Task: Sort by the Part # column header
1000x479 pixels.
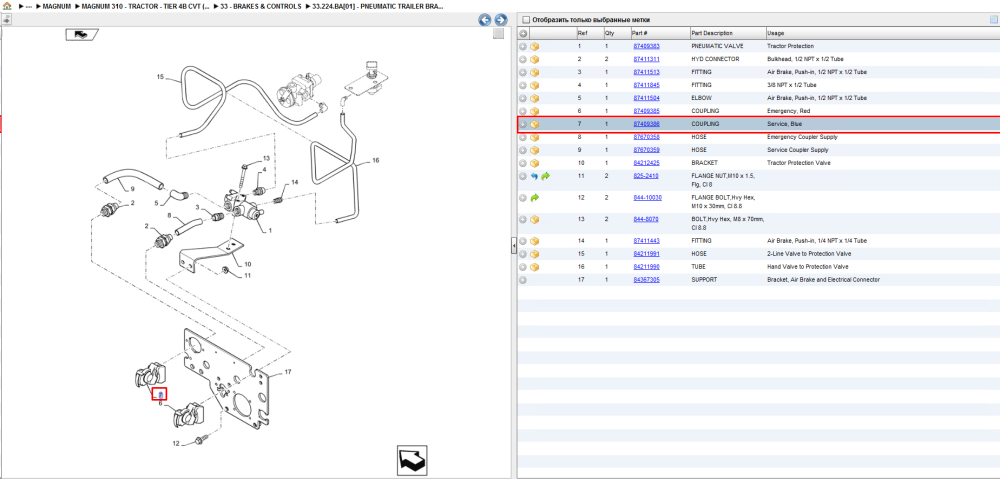Action: [640, 33]
